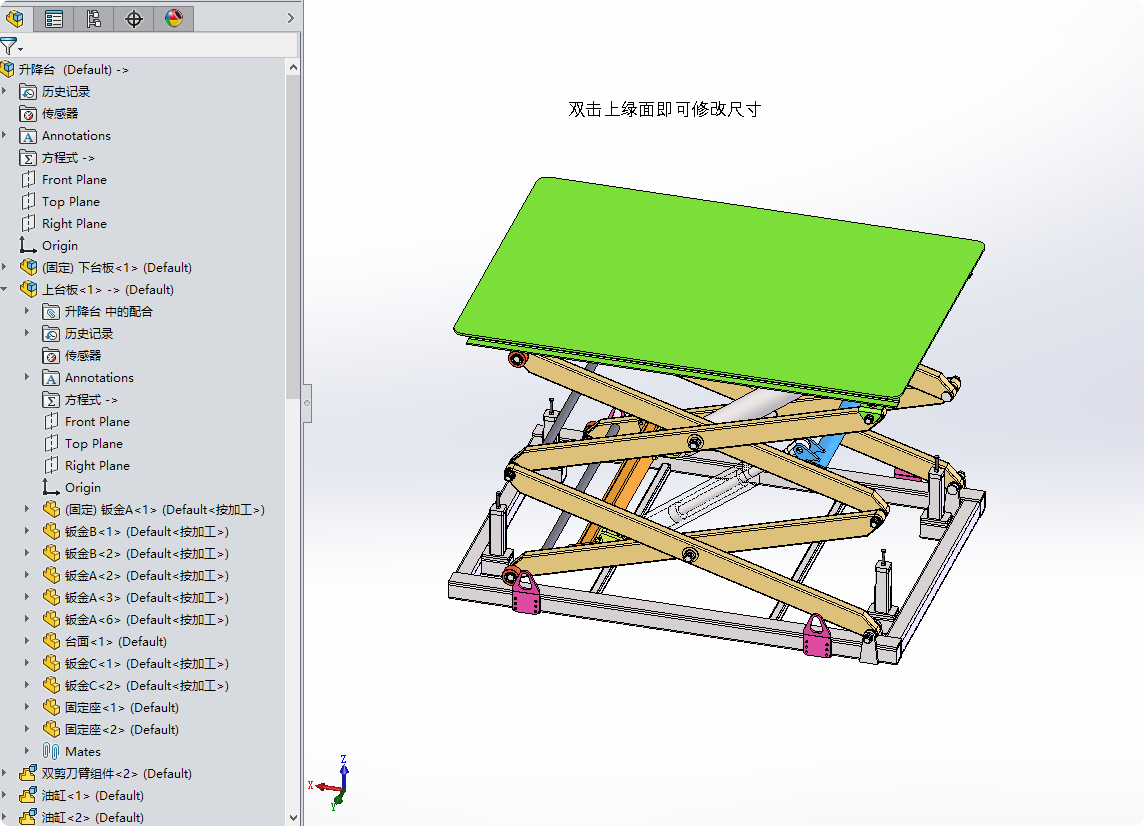The width and height of the screenshot is (1144, 826).
Task: Click the 固定座<1> part icon
Action: (x=51, y=707)
